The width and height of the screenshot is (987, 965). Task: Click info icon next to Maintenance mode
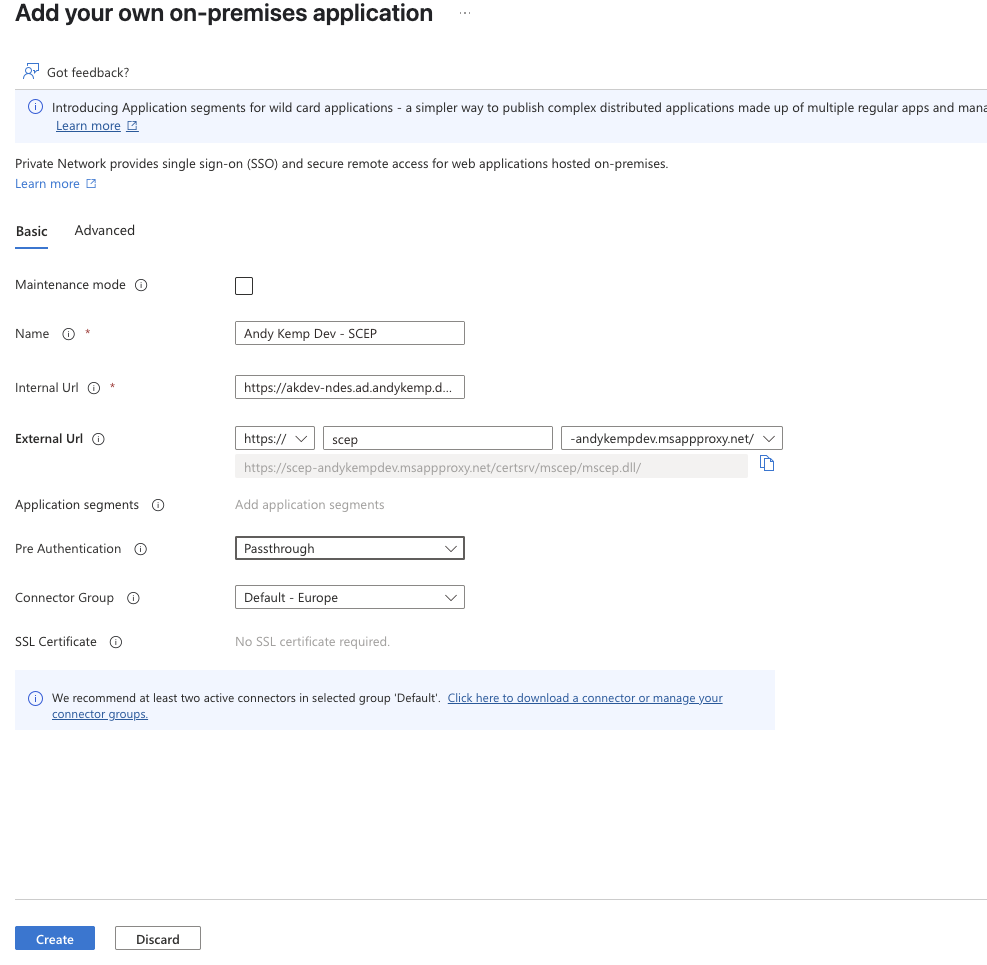[141, 285]
